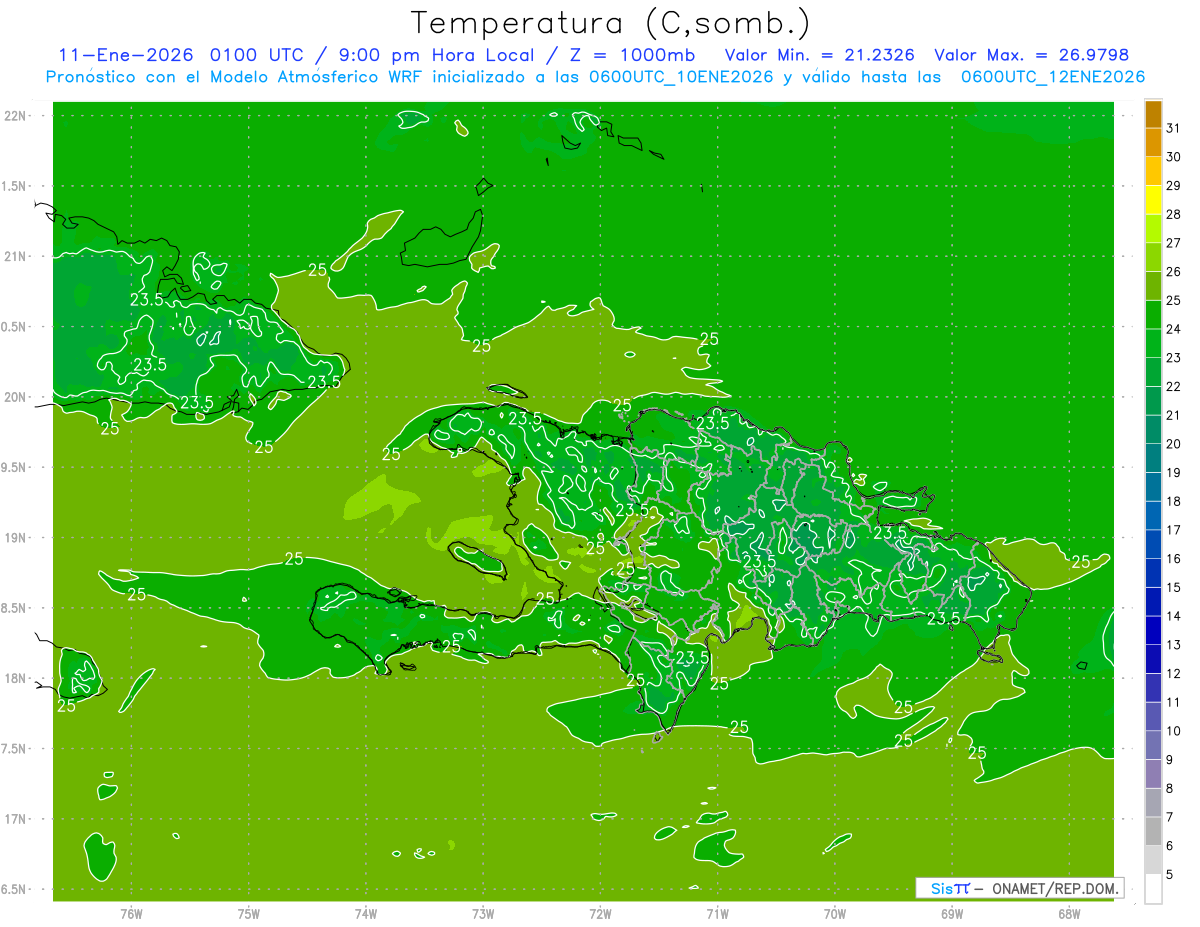
Task: Click "Valor Min. = 21.2326" text
Action: pos(819,55)
